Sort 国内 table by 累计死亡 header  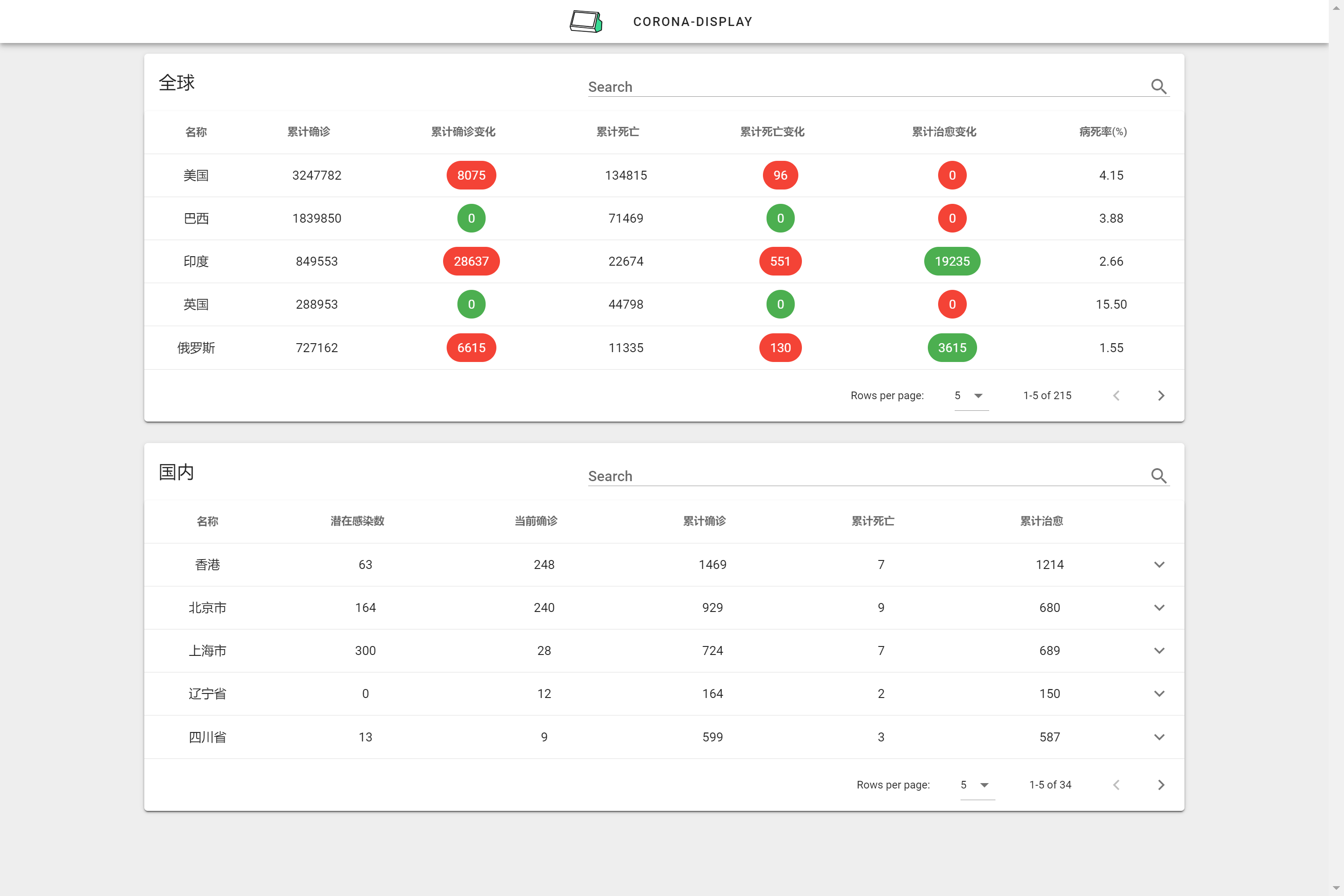pos(873,521)
